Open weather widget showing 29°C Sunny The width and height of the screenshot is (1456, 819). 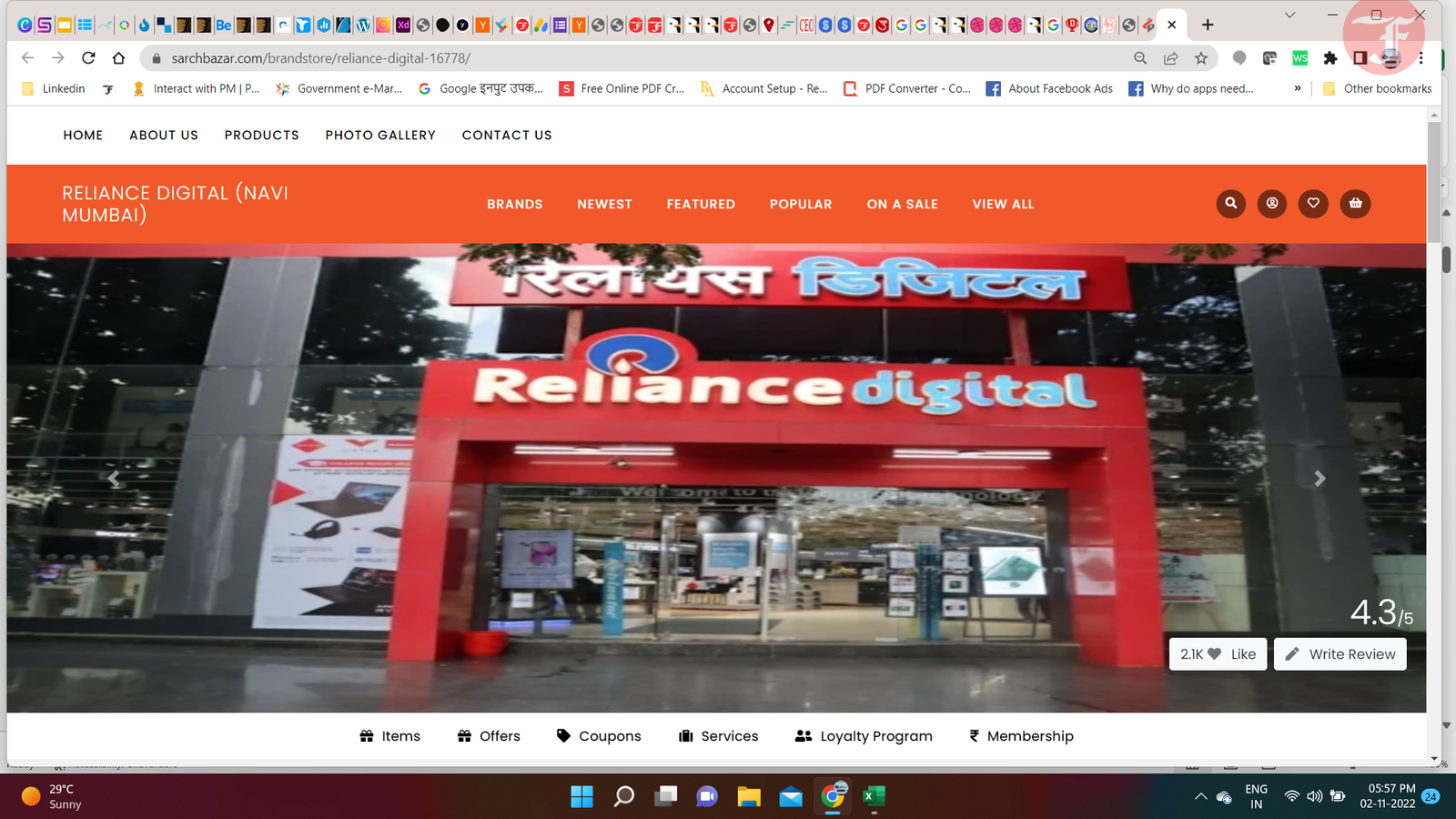coord(52,796)
